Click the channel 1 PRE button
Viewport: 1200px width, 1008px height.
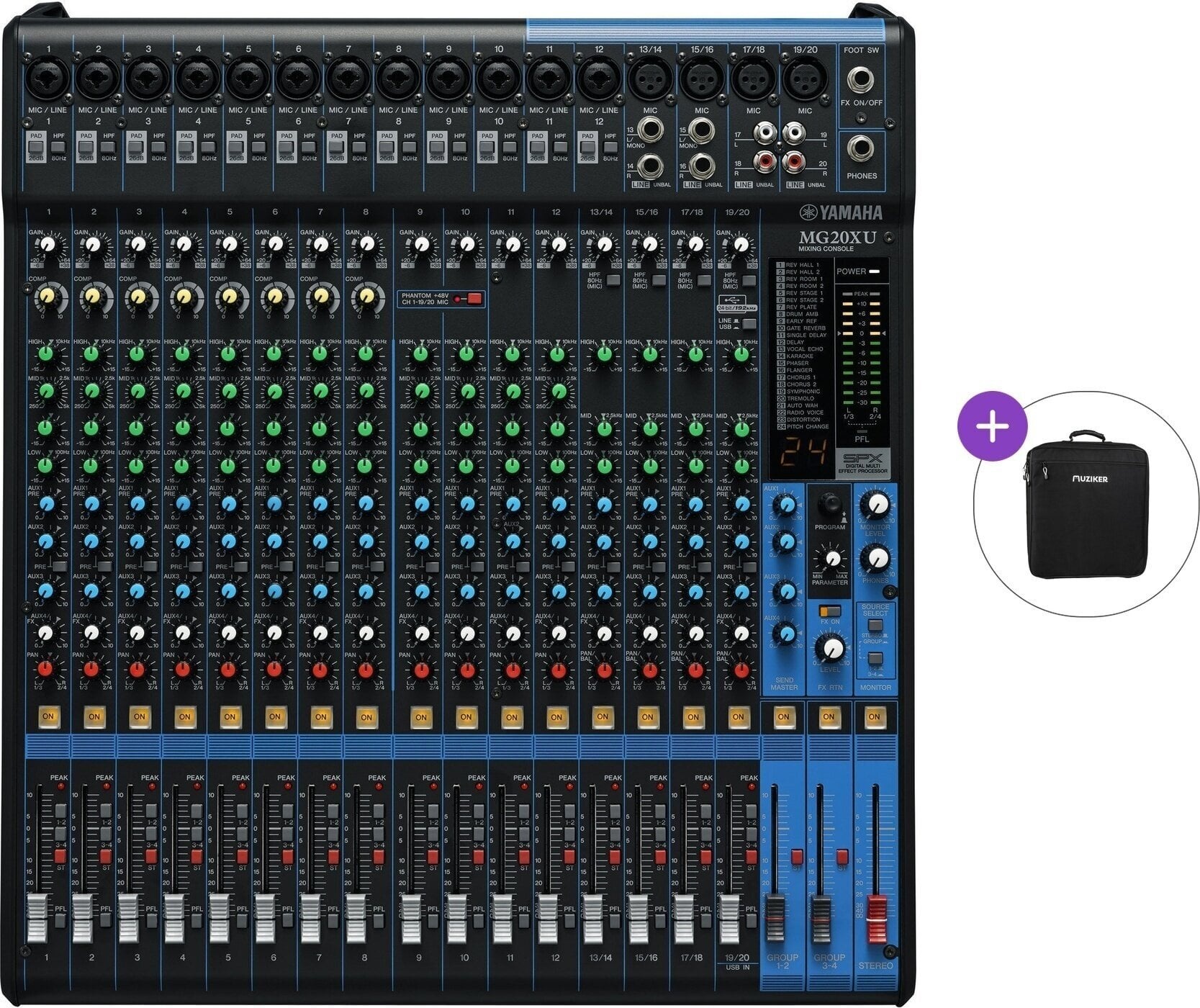(x=59, y=567)
